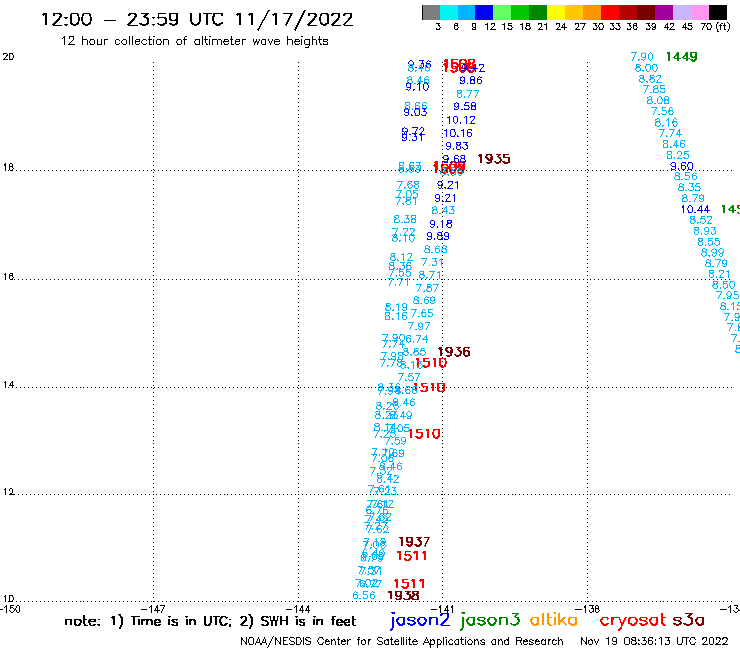Image resolution: width=740 pixels, height=650 pixels.
Task: Click the NOAA/NESDIS Center credit line
Action: pyautogui.click(x=402, y=642)
